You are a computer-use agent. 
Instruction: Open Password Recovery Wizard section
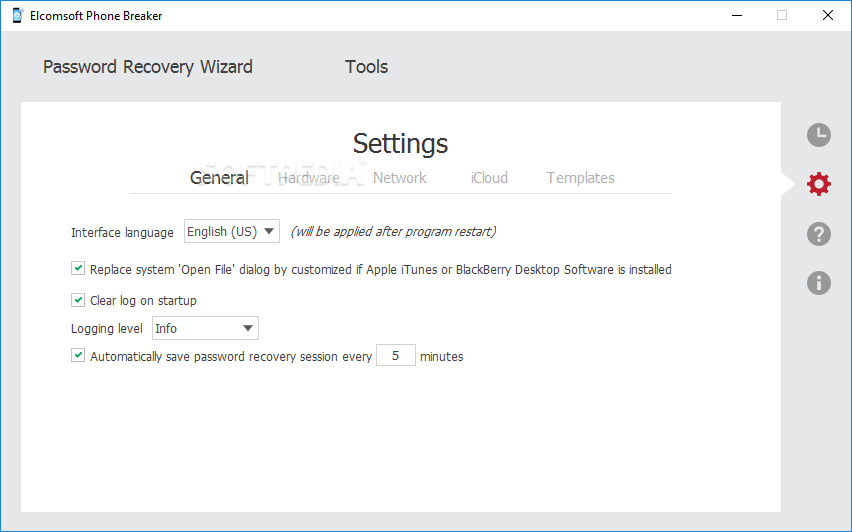pyautogui.click(x=148, y=67)
